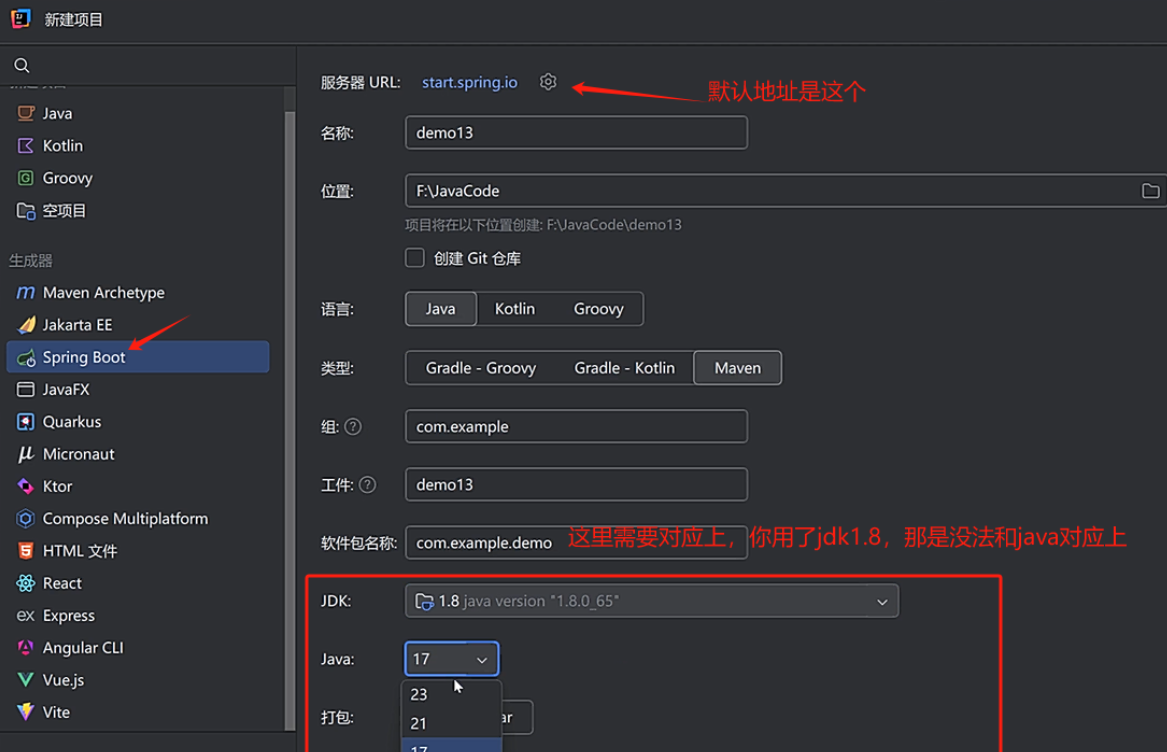Screen dimensions: 1167x752
Task: Click the project path hint text F:\JavaCode\demo13
Action: (x=614, y=225)
